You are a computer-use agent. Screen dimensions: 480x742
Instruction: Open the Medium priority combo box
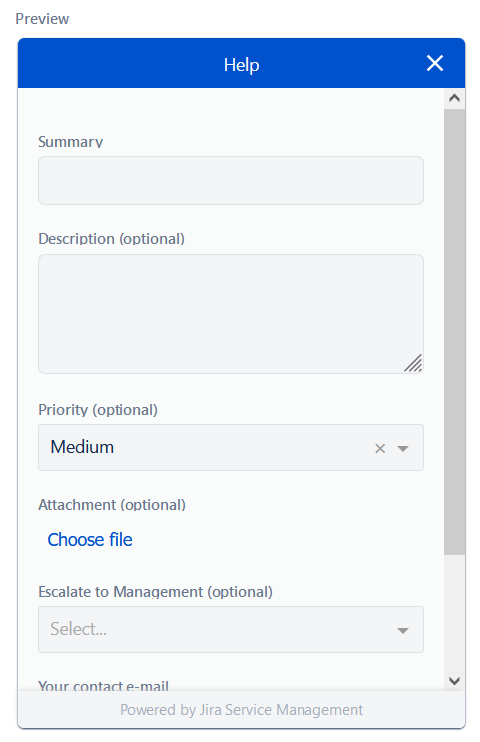point(231,447)
